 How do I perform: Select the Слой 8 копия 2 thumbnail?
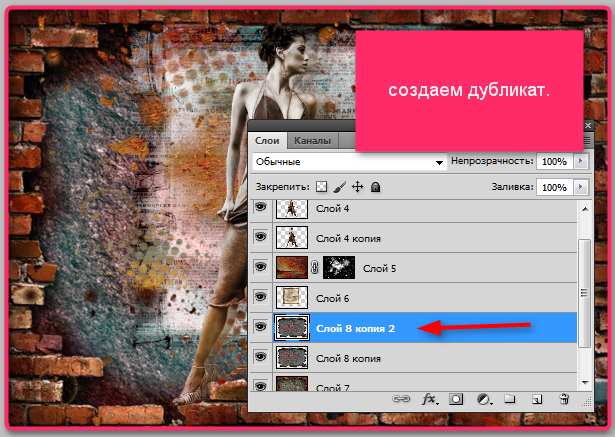[292, 328]
